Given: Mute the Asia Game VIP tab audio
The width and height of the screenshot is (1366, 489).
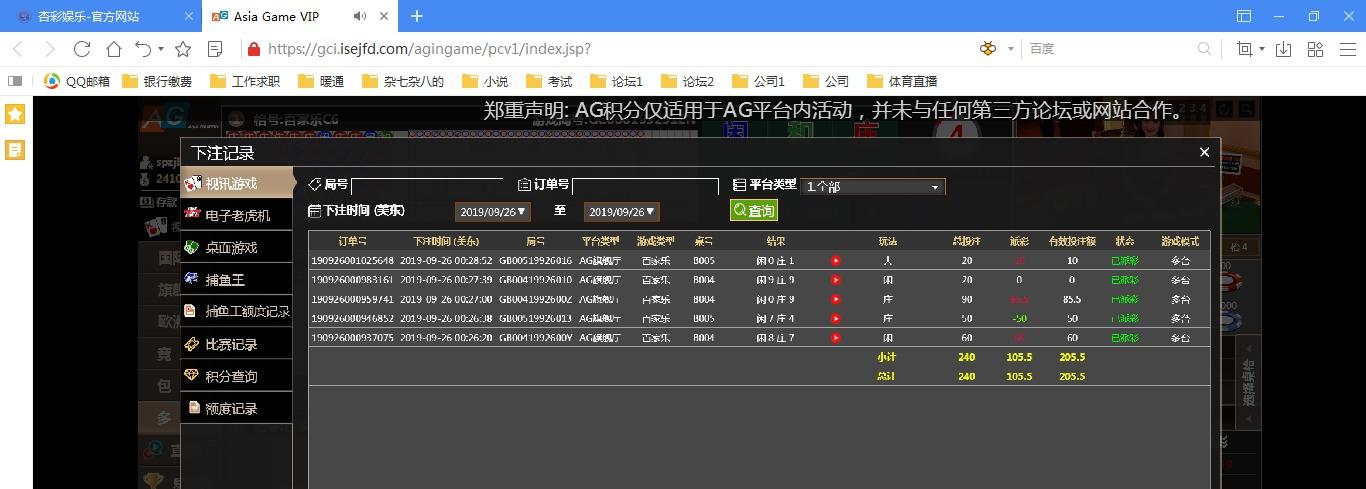Looking at the screenshot, I should click(360, 16).
